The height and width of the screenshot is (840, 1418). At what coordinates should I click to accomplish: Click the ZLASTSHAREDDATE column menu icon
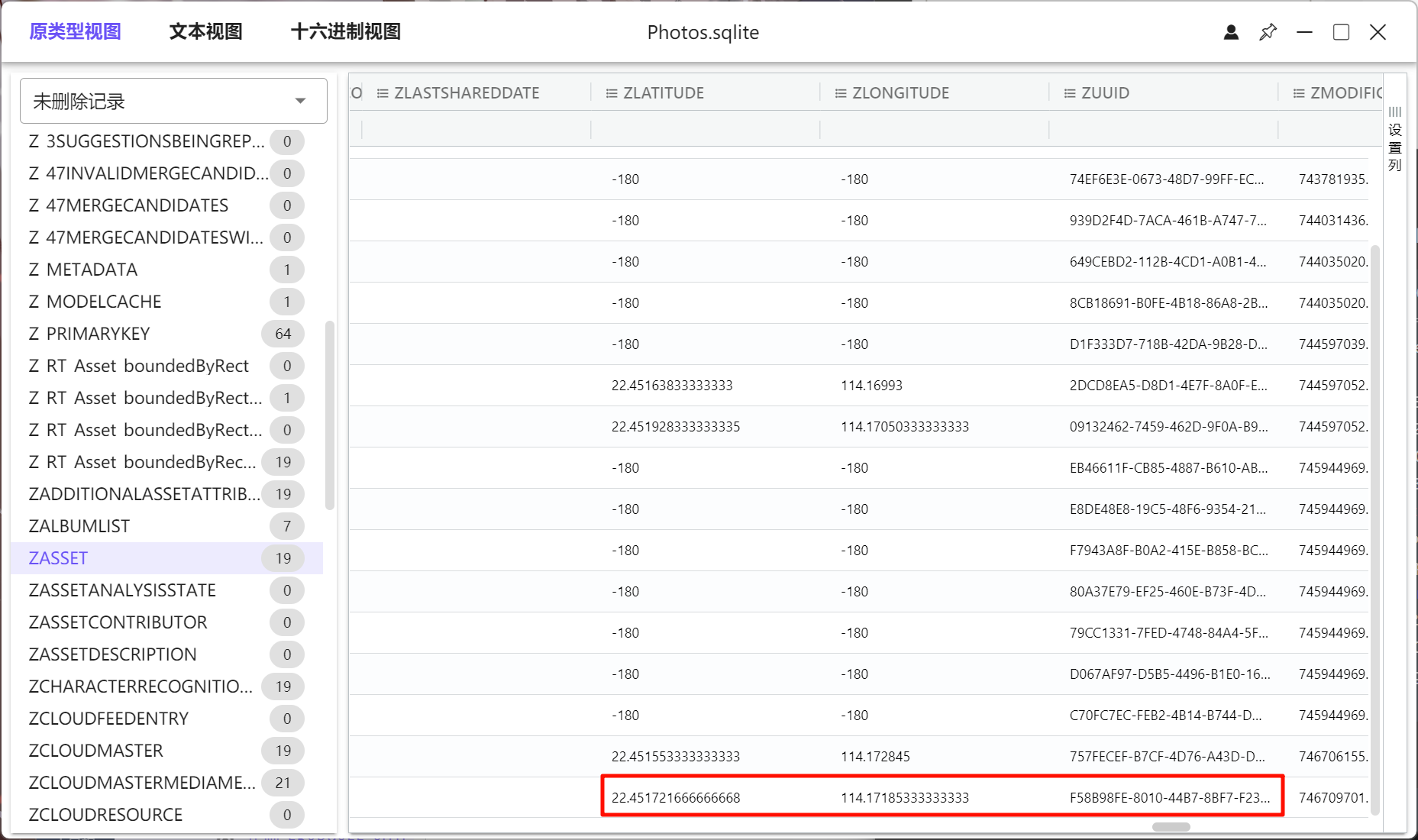point(383,93)
